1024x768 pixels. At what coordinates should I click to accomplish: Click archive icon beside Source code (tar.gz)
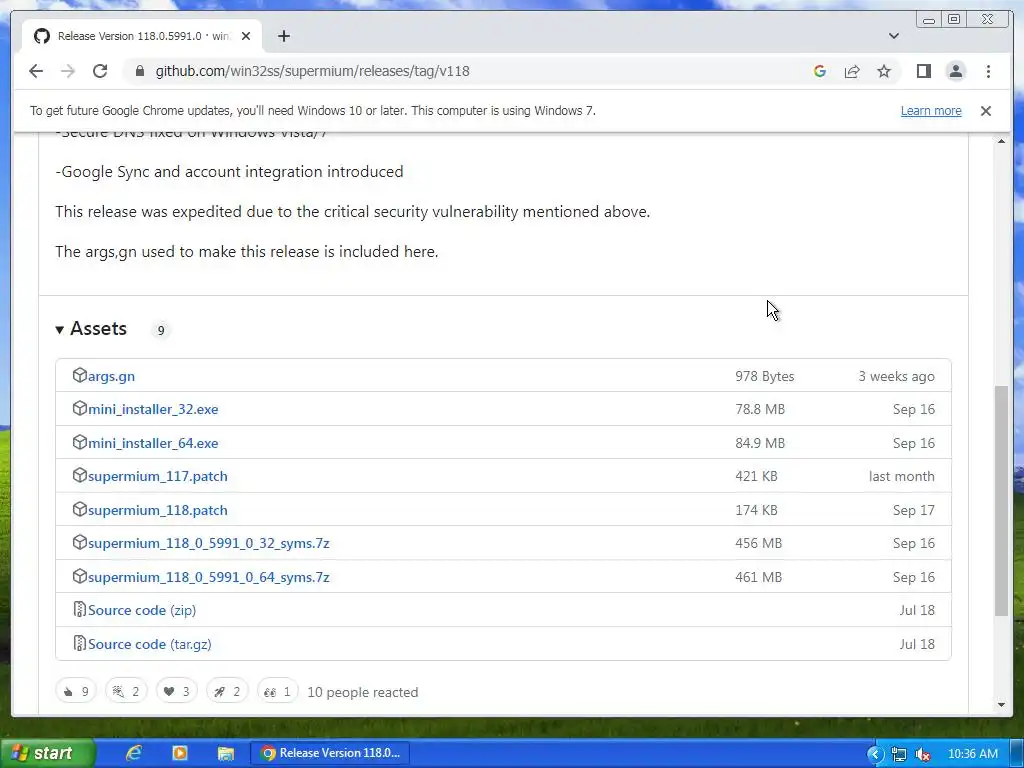point(79,643)
